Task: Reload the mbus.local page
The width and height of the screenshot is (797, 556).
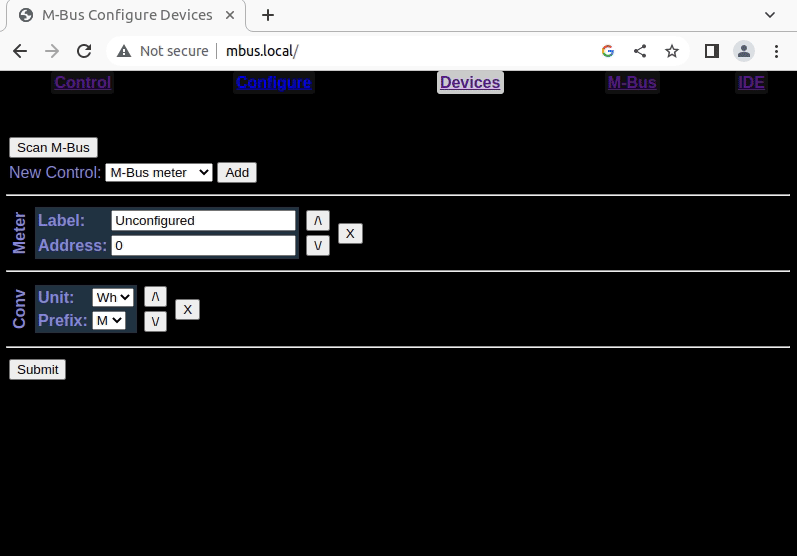Action: pos(84,51)
